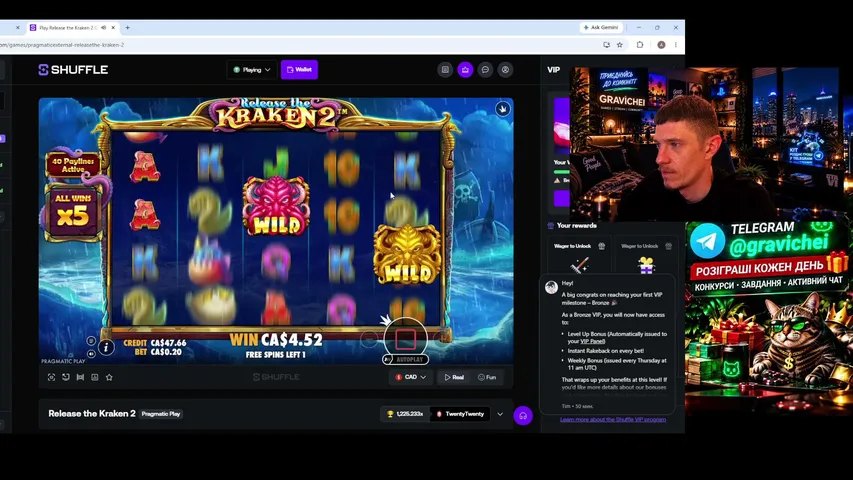Toggle the Autoplay button in the slot
The height and width of the screenshot is (480, 853).
[x=405, y=360]
